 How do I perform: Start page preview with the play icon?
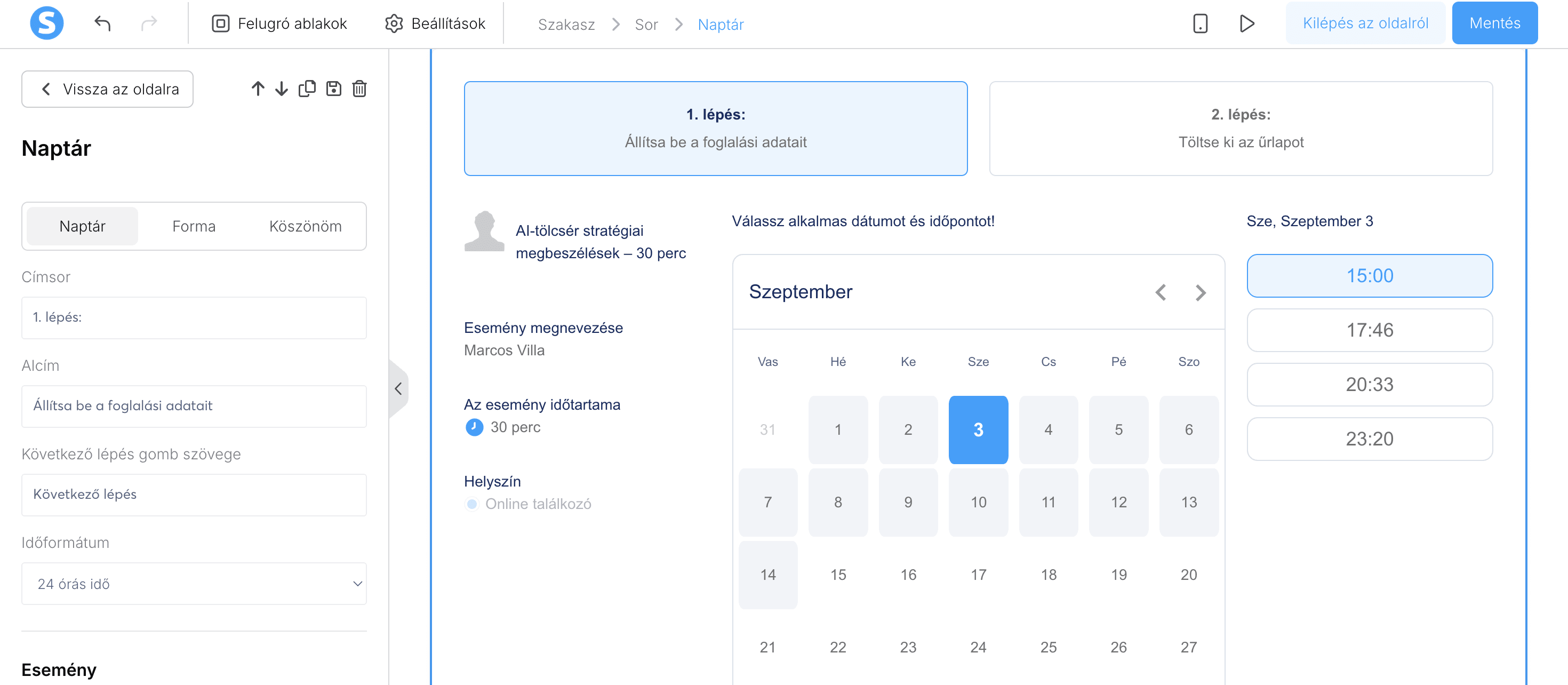1247,23
